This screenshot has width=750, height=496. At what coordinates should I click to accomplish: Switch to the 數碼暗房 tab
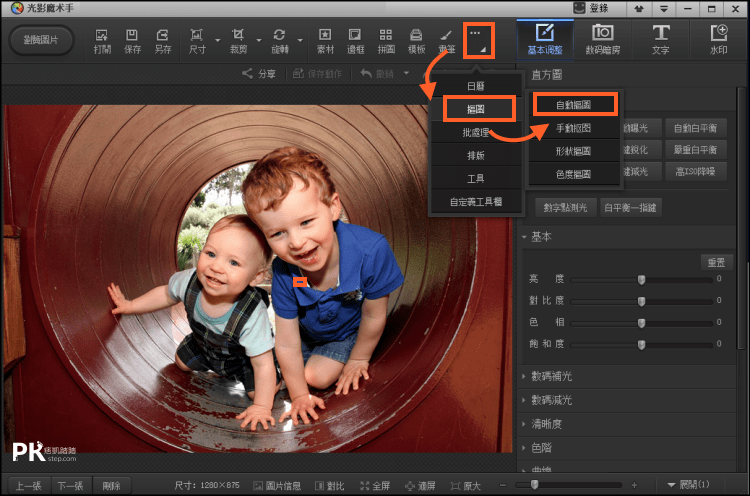[603, 40]
